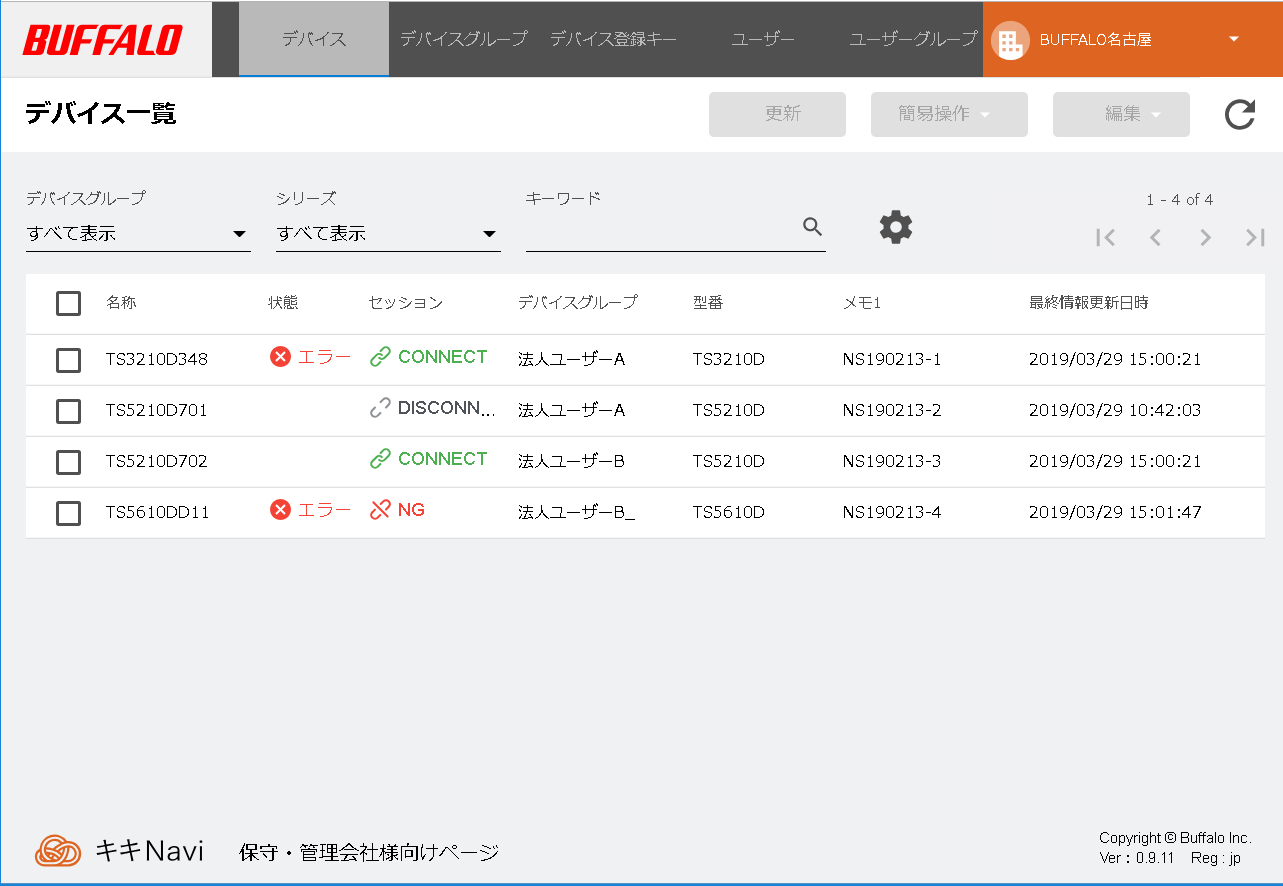Click the device name TS5210D702

(157, 461)
